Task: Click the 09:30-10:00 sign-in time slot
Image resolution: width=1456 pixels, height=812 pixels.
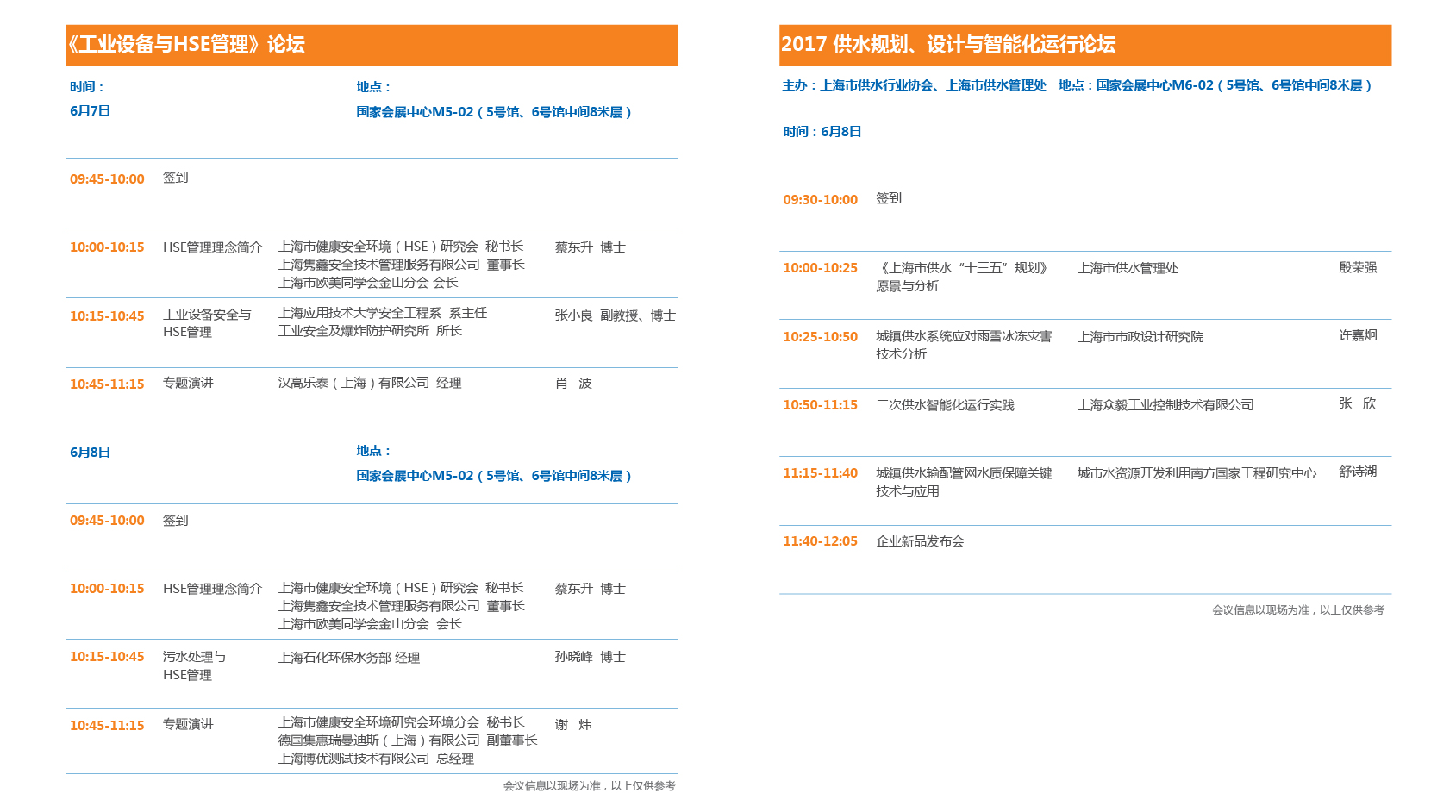Action: click(820, 200)
